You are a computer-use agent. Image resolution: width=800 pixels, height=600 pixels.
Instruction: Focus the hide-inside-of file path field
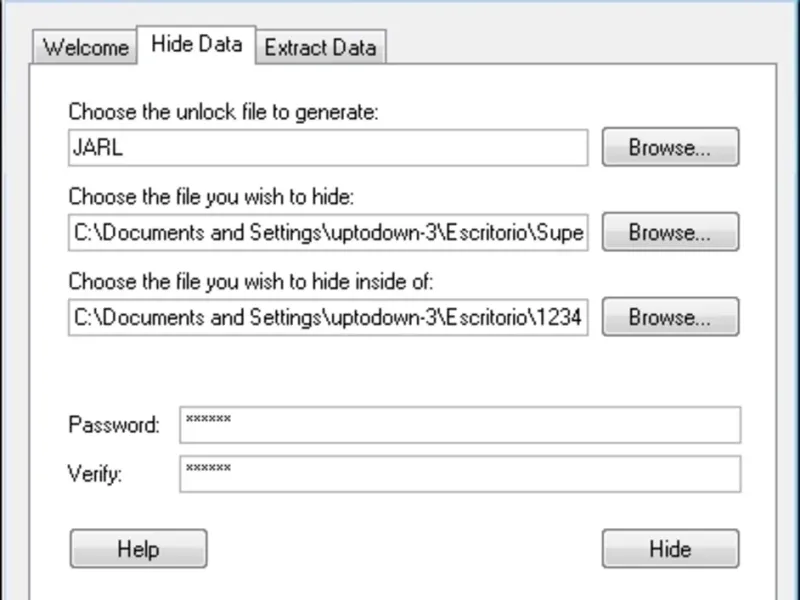(x=328, y=318)
